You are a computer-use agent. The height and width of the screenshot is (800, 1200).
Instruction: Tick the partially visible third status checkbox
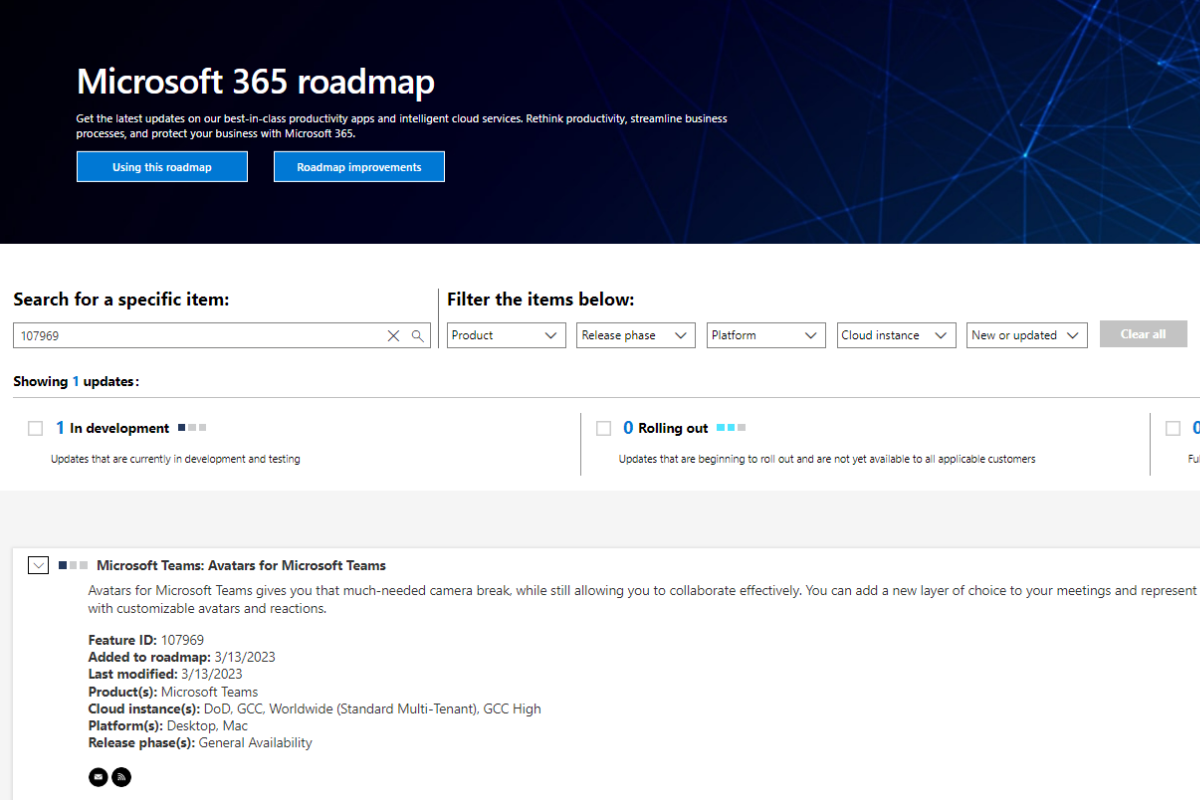[1173, 428]
